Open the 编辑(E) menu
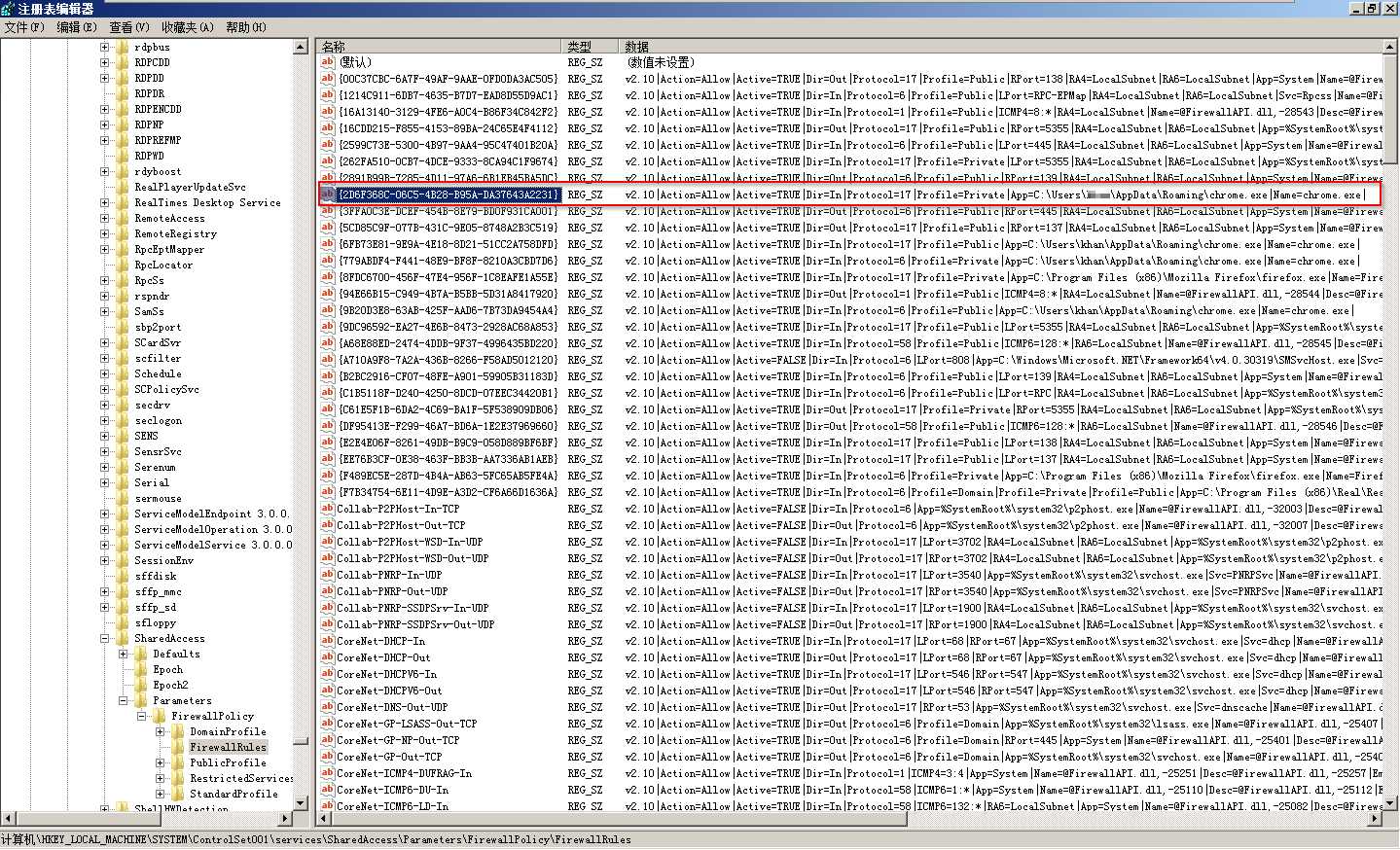 tap(77, 27)
